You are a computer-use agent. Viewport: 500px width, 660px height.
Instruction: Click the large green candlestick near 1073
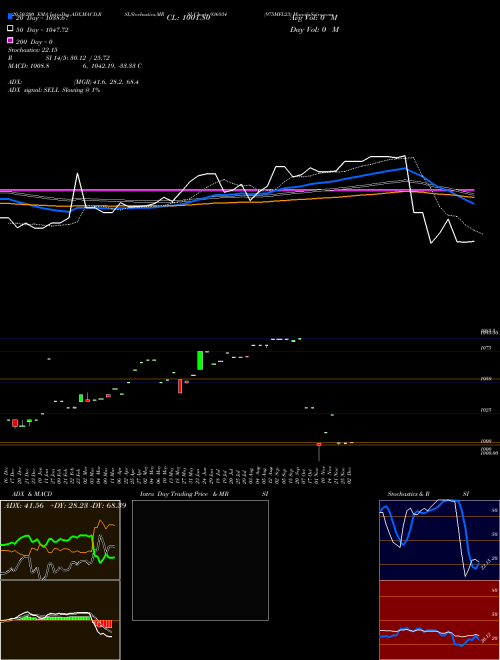pyautogui.click(x=200, y=360)
